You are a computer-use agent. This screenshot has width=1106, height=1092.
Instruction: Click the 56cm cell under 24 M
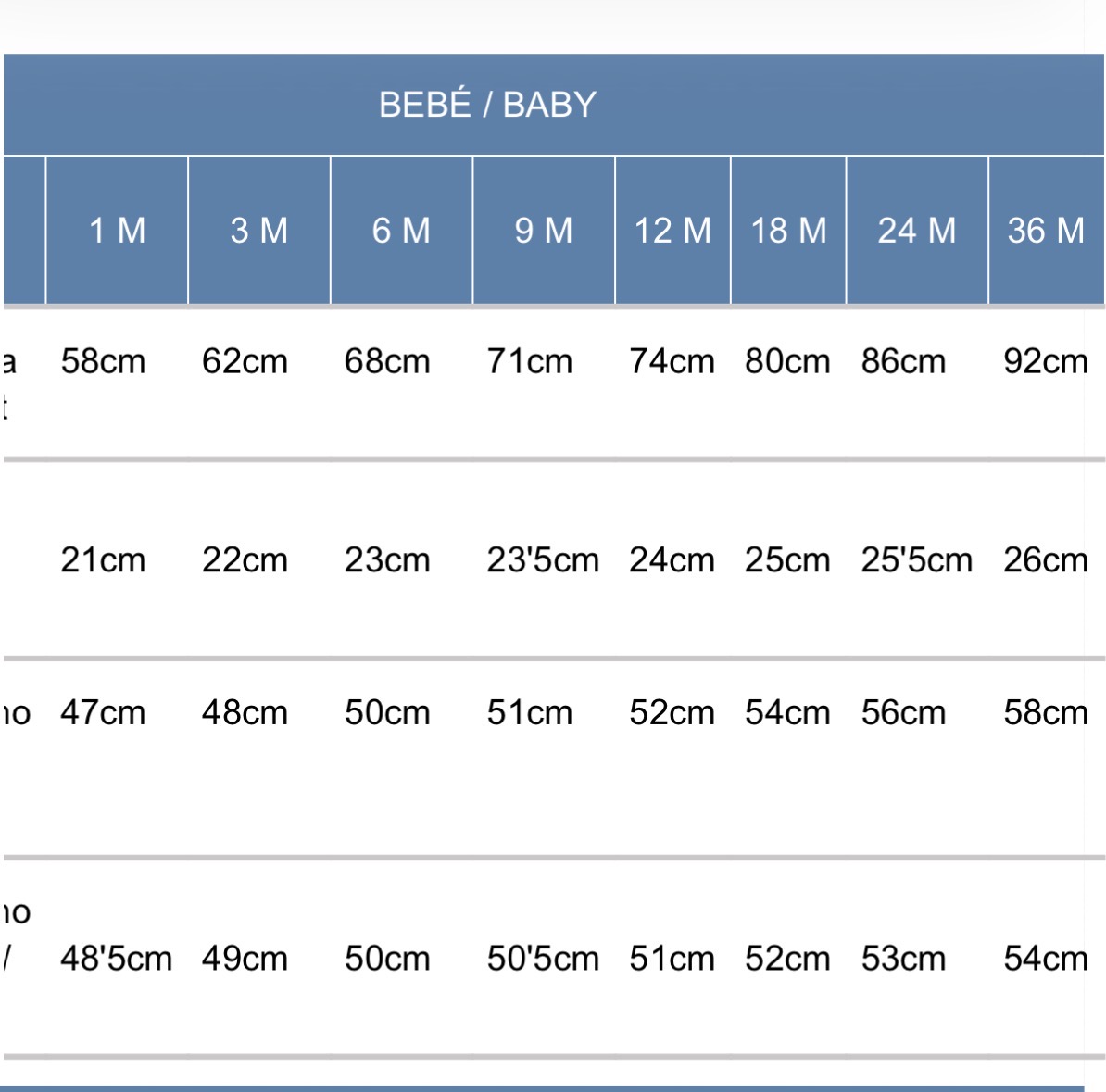[903, 712]
